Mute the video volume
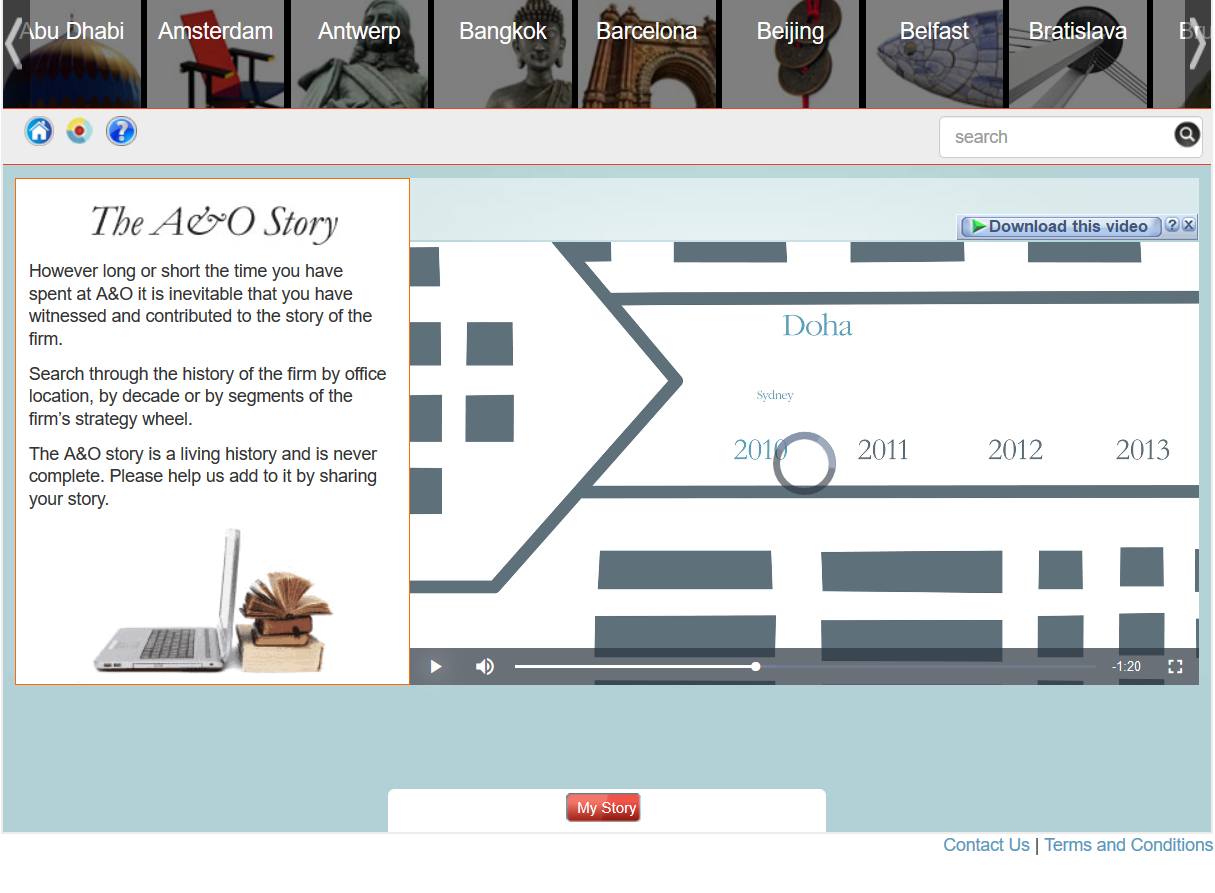This screenshot has height=893, width=1215. click(485, 667)
